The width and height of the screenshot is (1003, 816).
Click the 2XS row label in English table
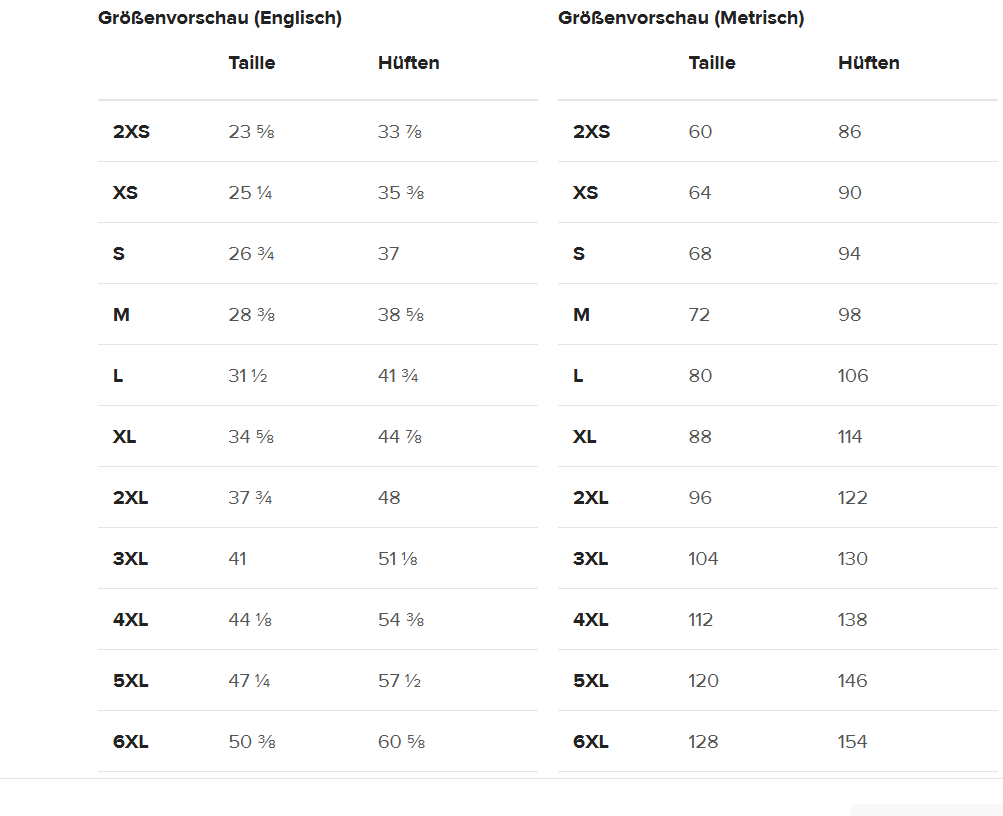131,132
